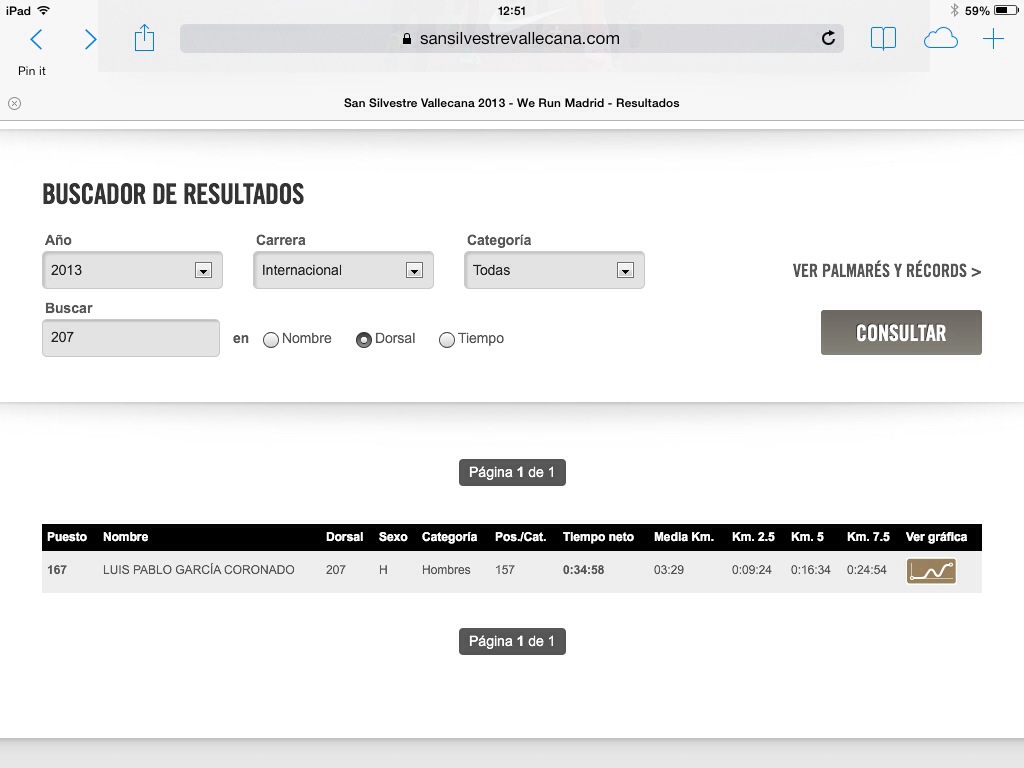Expand the Año dropdown showing 2013
The height and width of the screenshot is (768, 1024).
tap(132, 270)
